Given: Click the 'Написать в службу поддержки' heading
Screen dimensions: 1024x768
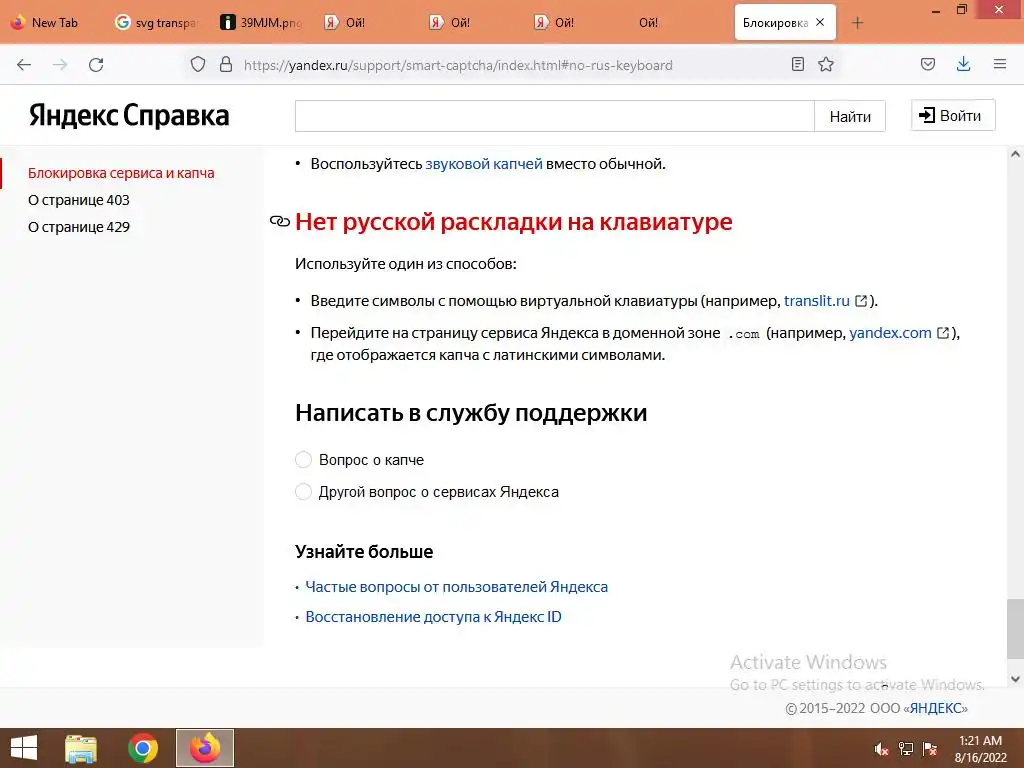Looking at the screenshot, I should coord(471,413).
